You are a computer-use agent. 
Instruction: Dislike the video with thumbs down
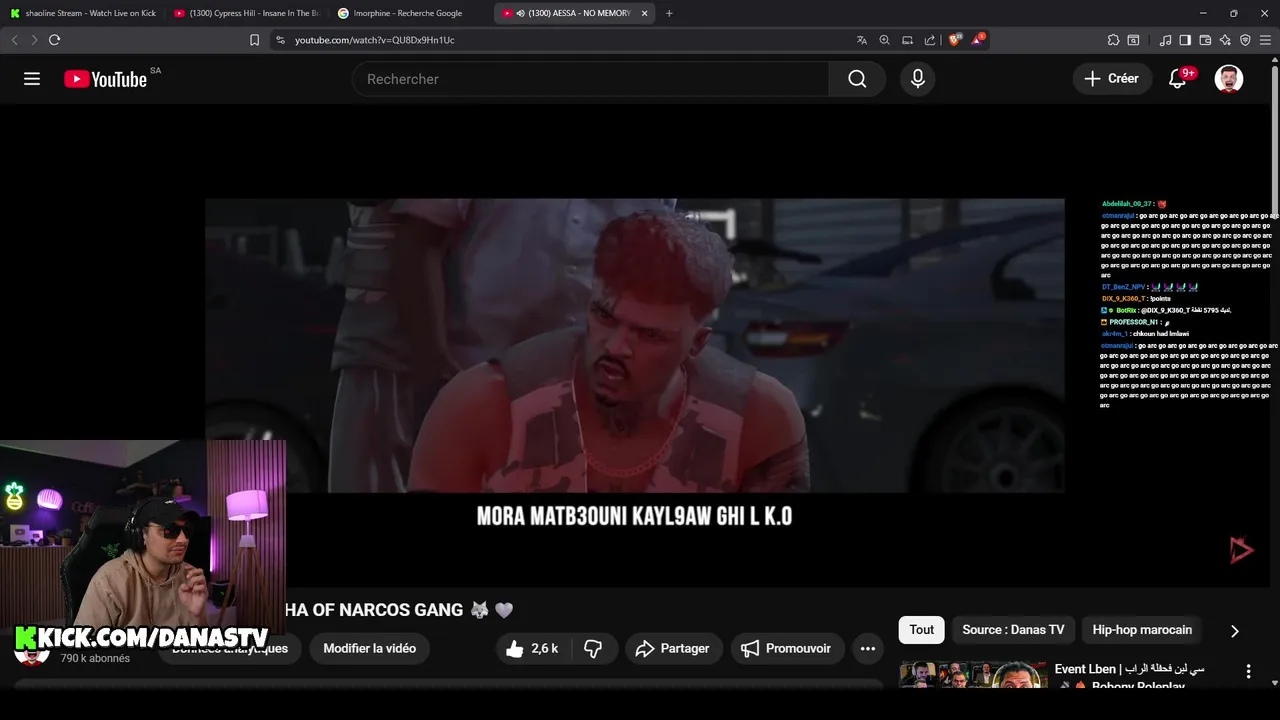pos(593,648)
